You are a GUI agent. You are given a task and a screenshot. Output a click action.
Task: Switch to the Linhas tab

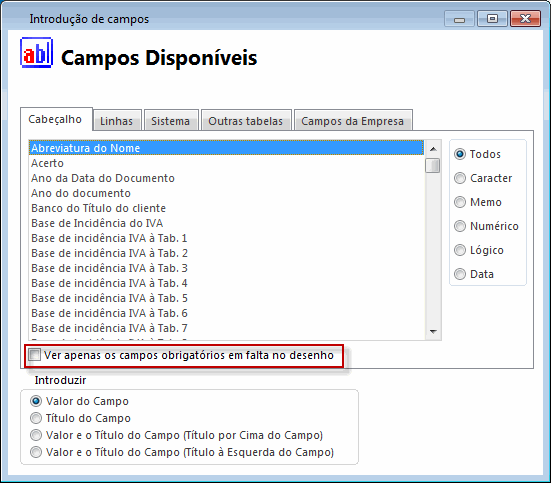[116, 121]
